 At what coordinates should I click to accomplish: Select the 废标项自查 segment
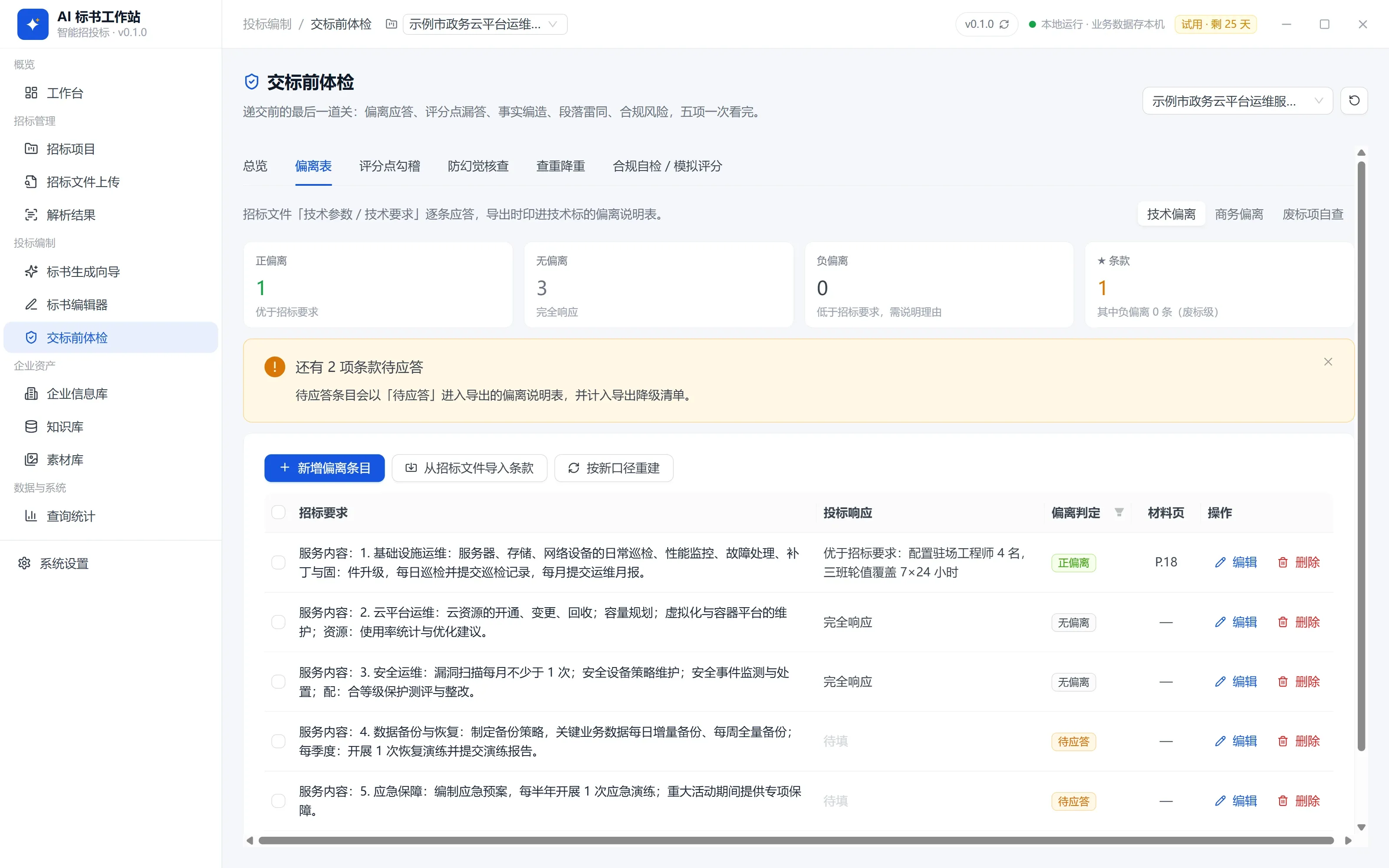tap(1313, 214)
